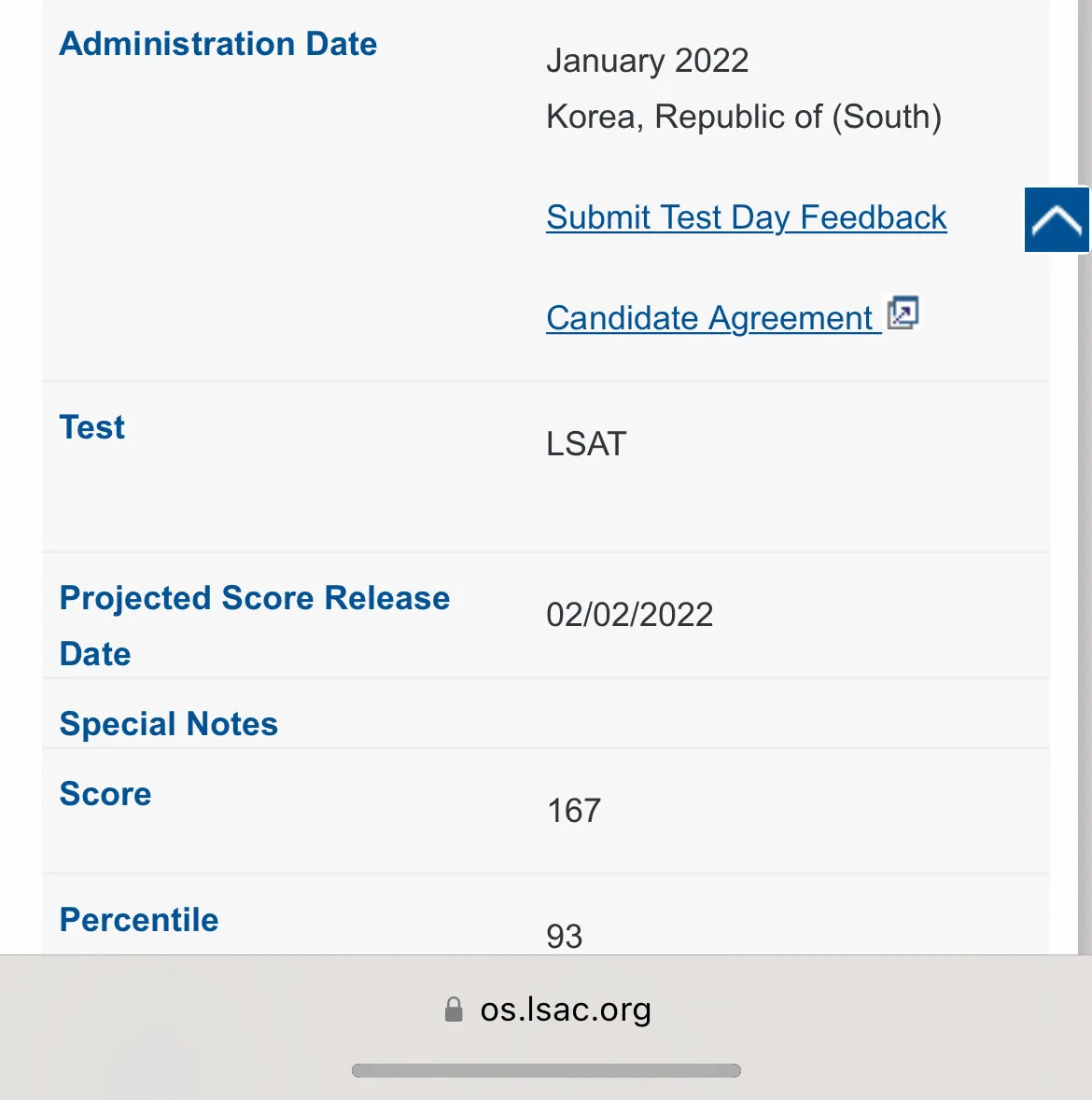The height and width of the screenshot is (1100, 1092).
Task: Click the Test row label
Action: pyautogui.click(x=92, y=427)
